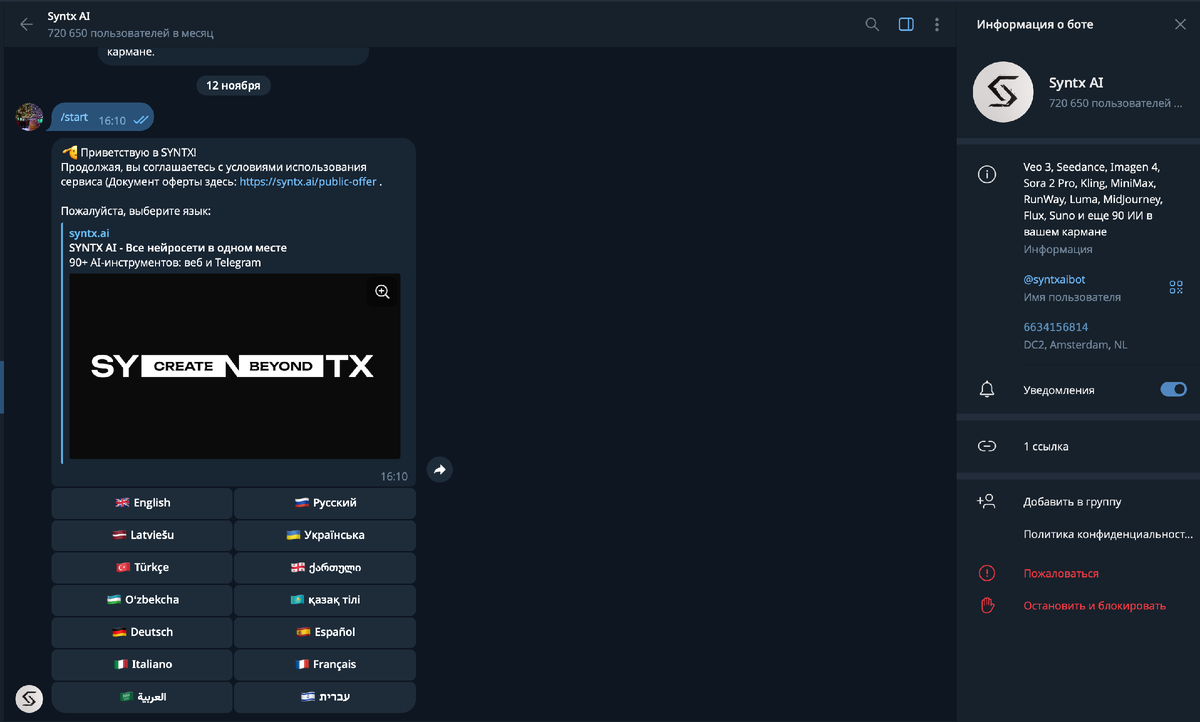Choose English language button
The image size is (1200, 722).
[142, 503]
